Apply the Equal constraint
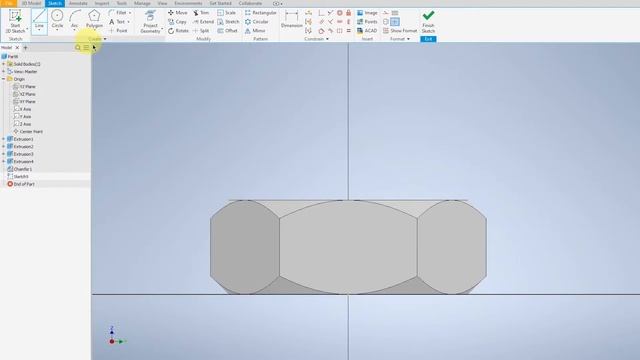The image size is (640, 360). click(x=349, y=31)
